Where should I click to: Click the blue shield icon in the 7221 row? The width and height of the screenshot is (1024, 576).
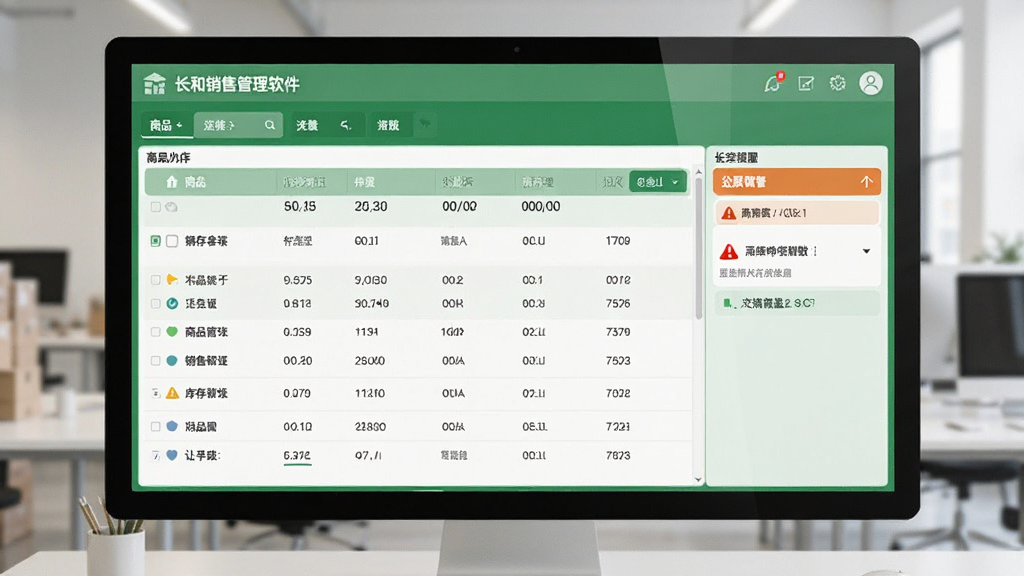coord(172,426)
